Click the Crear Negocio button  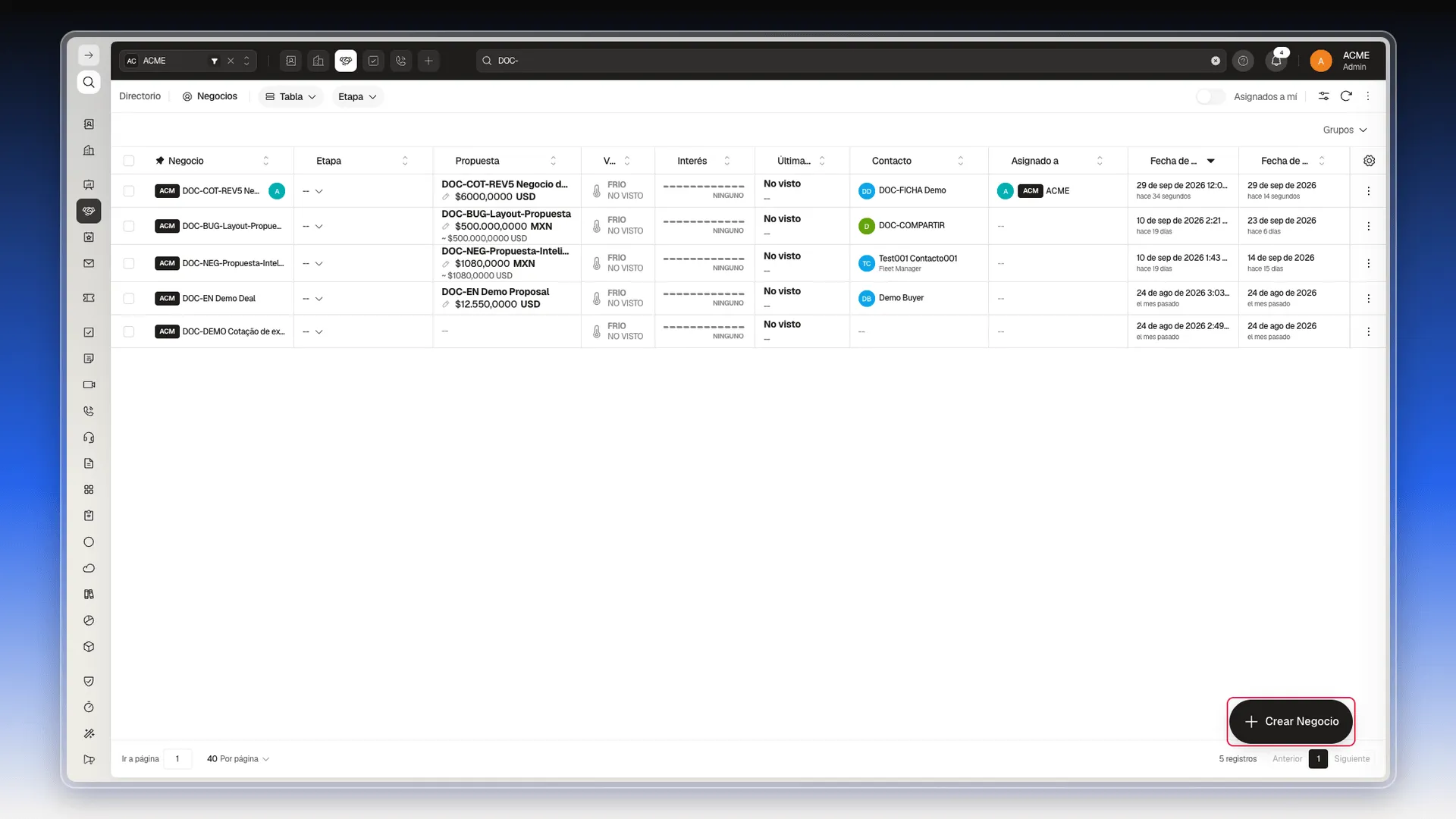[1291, 721]
